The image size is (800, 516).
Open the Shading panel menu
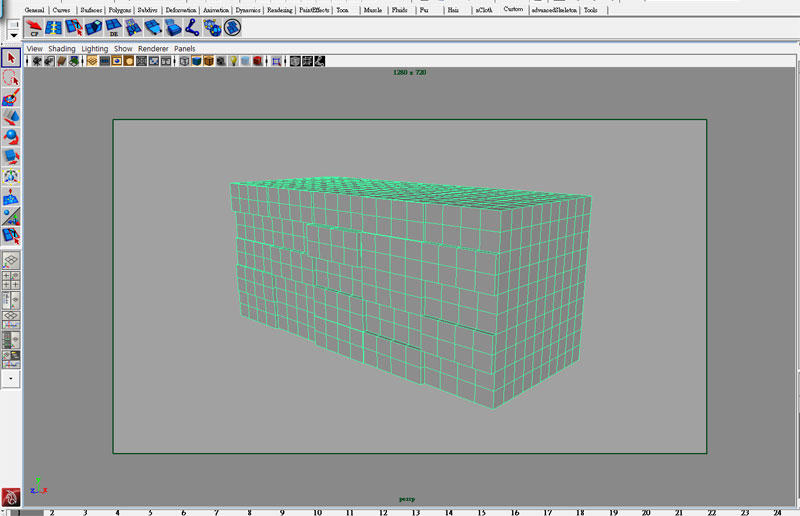62,48
